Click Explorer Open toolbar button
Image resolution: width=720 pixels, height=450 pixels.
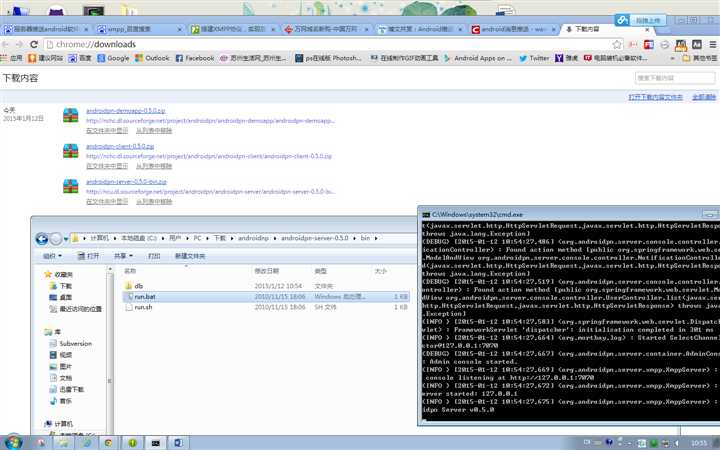(88, 256)
